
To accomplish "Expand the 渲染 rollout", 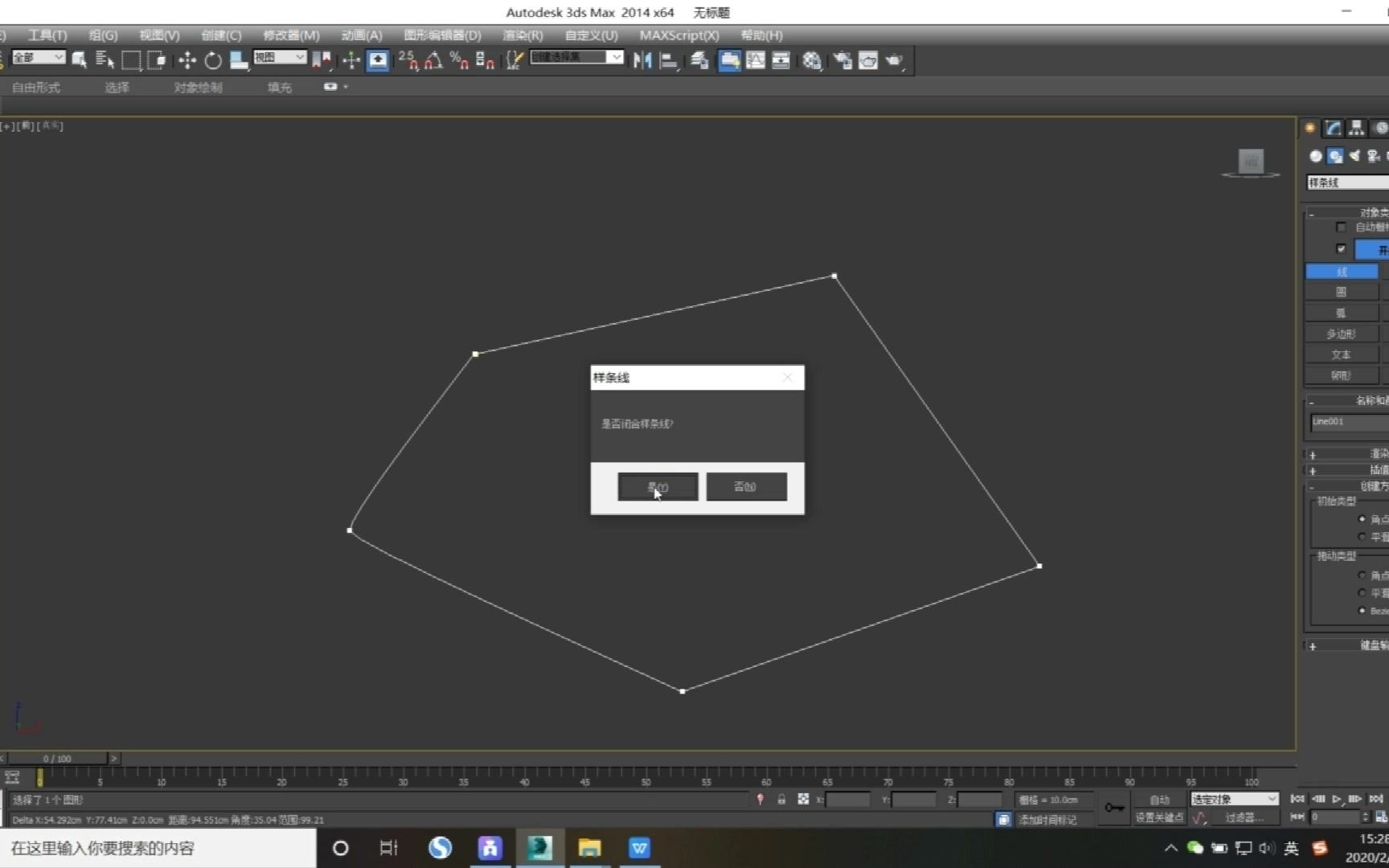I will coord(1346,454).
